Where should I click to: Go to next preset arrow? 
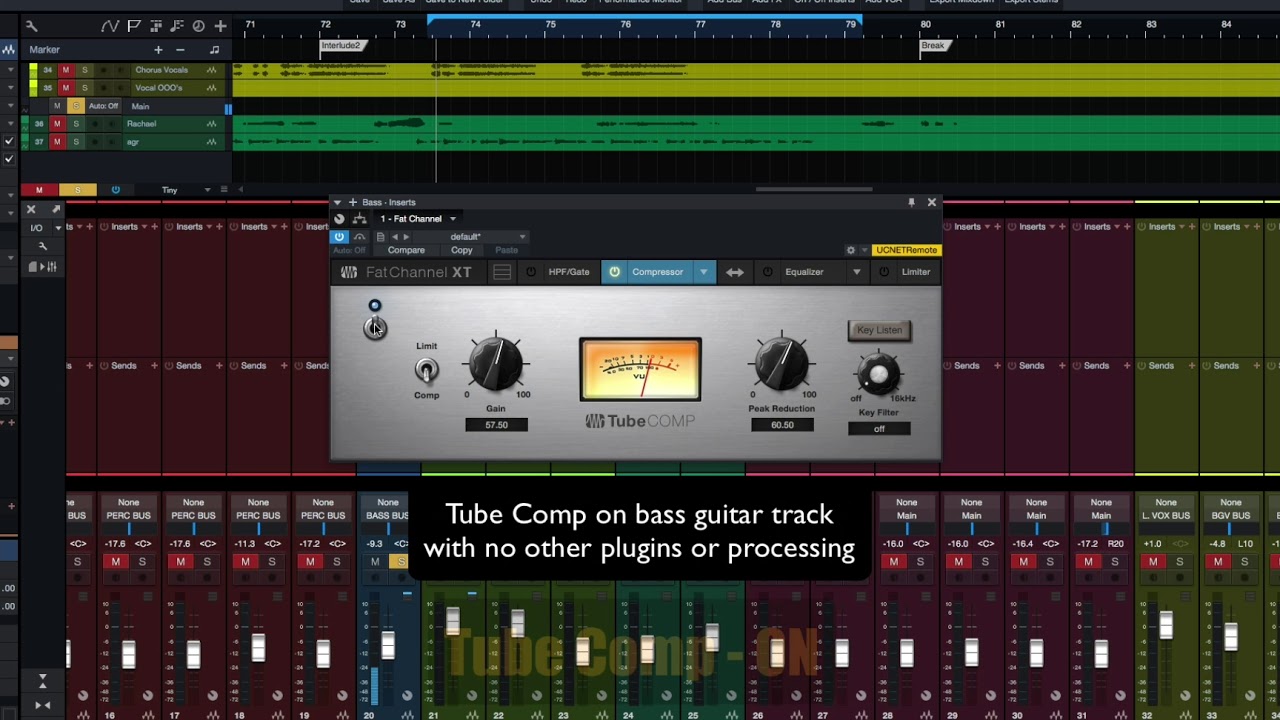pos(406,237)
